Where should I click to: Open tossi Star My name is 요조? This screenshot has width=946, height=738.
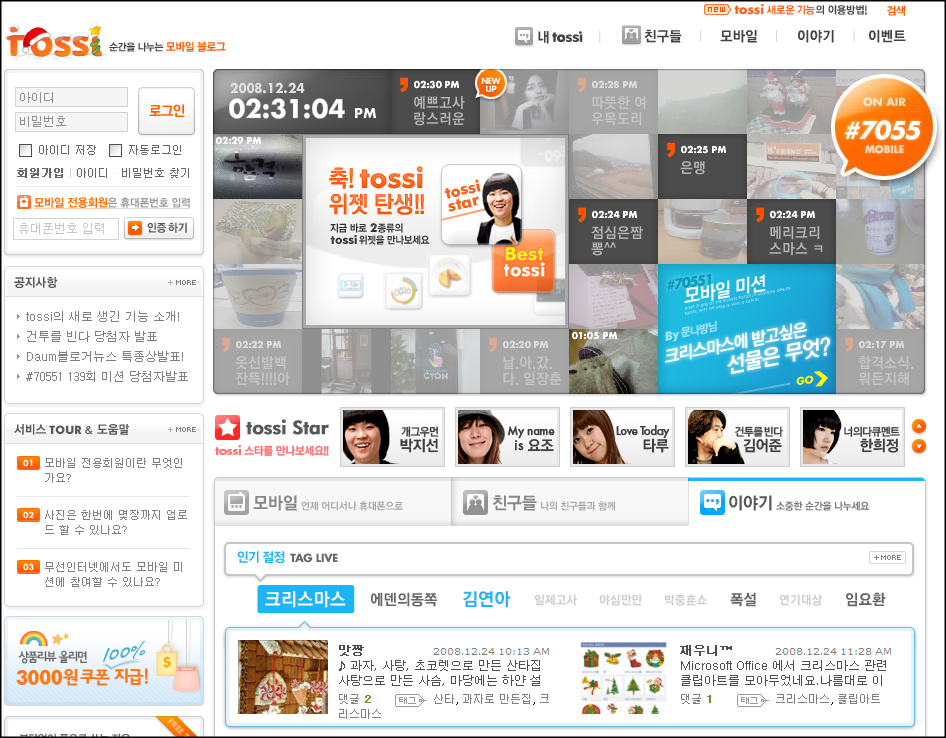pos(507,437)
